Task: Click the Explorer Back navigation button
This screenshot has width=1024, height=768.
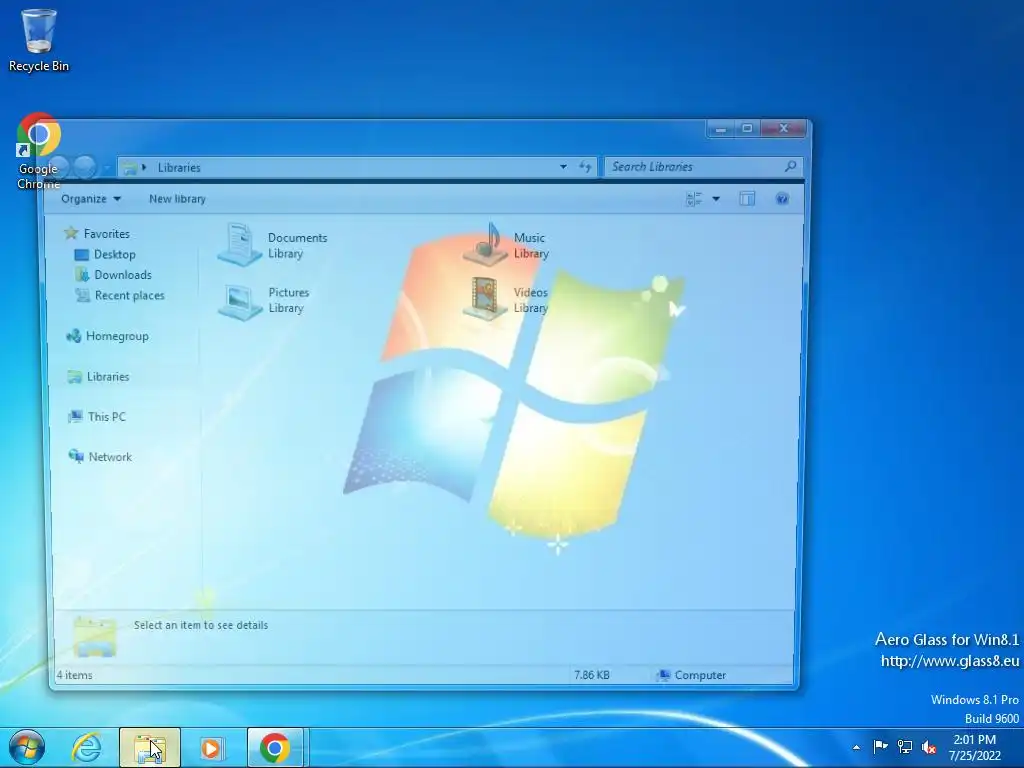Action: [x=59, y=167]
